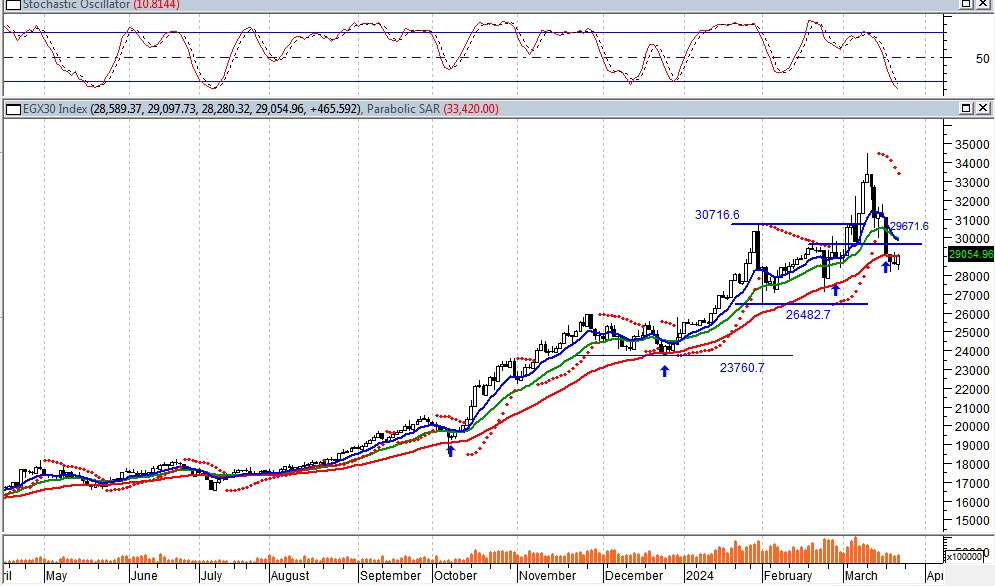Screen dimensions: 995x586
Task: Click the 2024 label on time axis
Action: click(696, 576)
